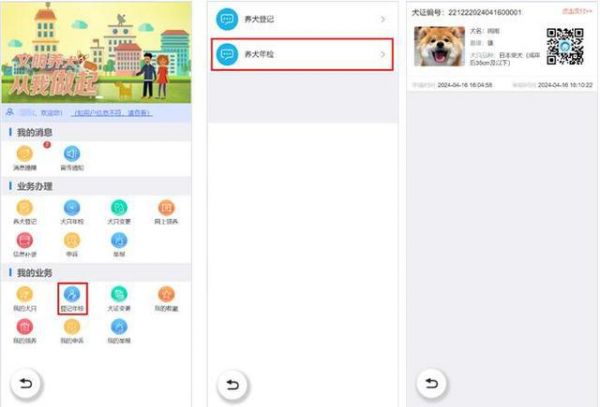Expand the chevron on the 养犬年检 row

coord(383,54)
